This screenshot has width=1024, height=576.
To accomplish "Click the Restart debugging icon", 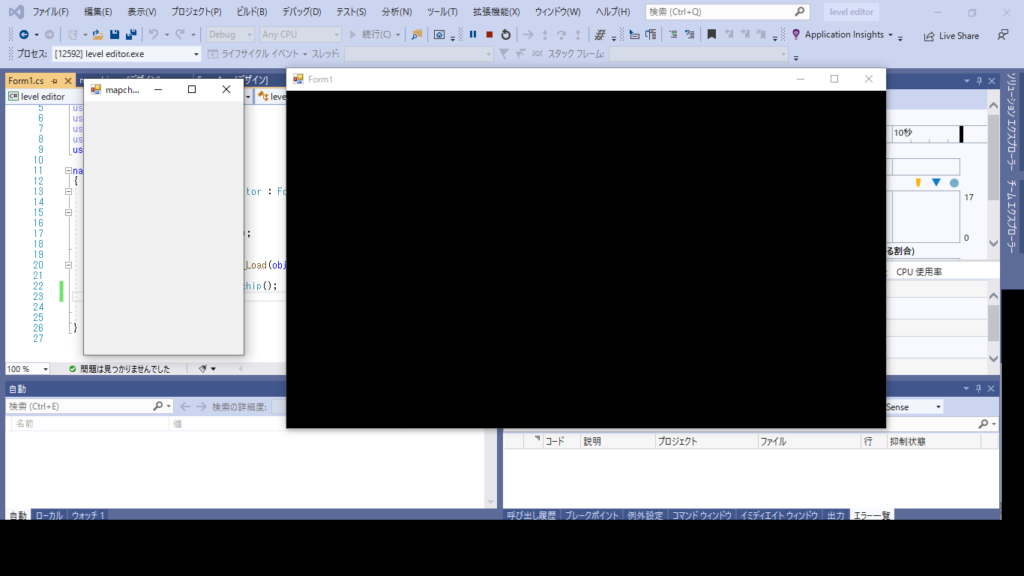I will click(506, 35).
